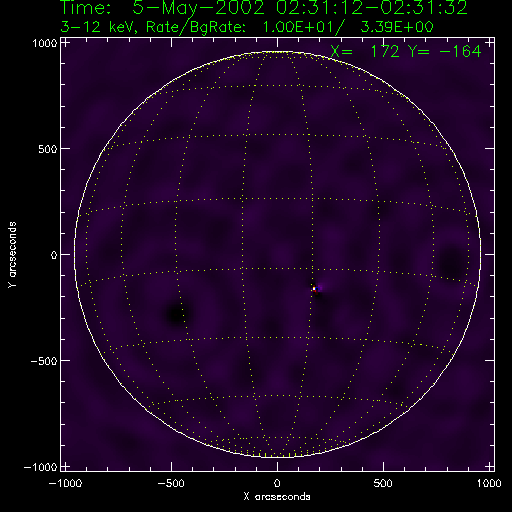Click the 0 tick label on X axis
Viewport: 512px width, 512px height.
277,483
